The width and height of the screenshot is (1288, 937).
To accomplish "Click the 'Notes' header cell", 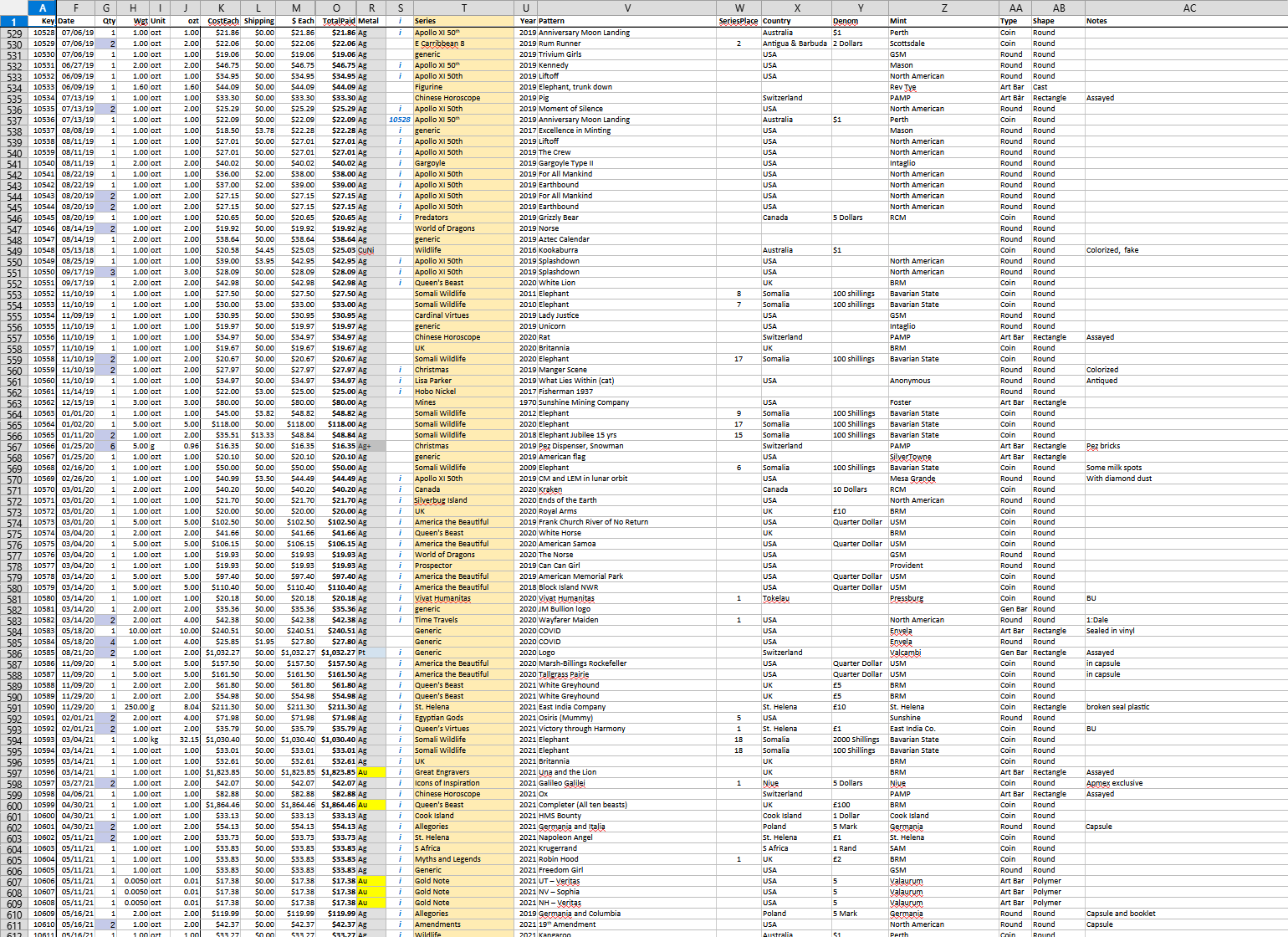I will 1189,21.
